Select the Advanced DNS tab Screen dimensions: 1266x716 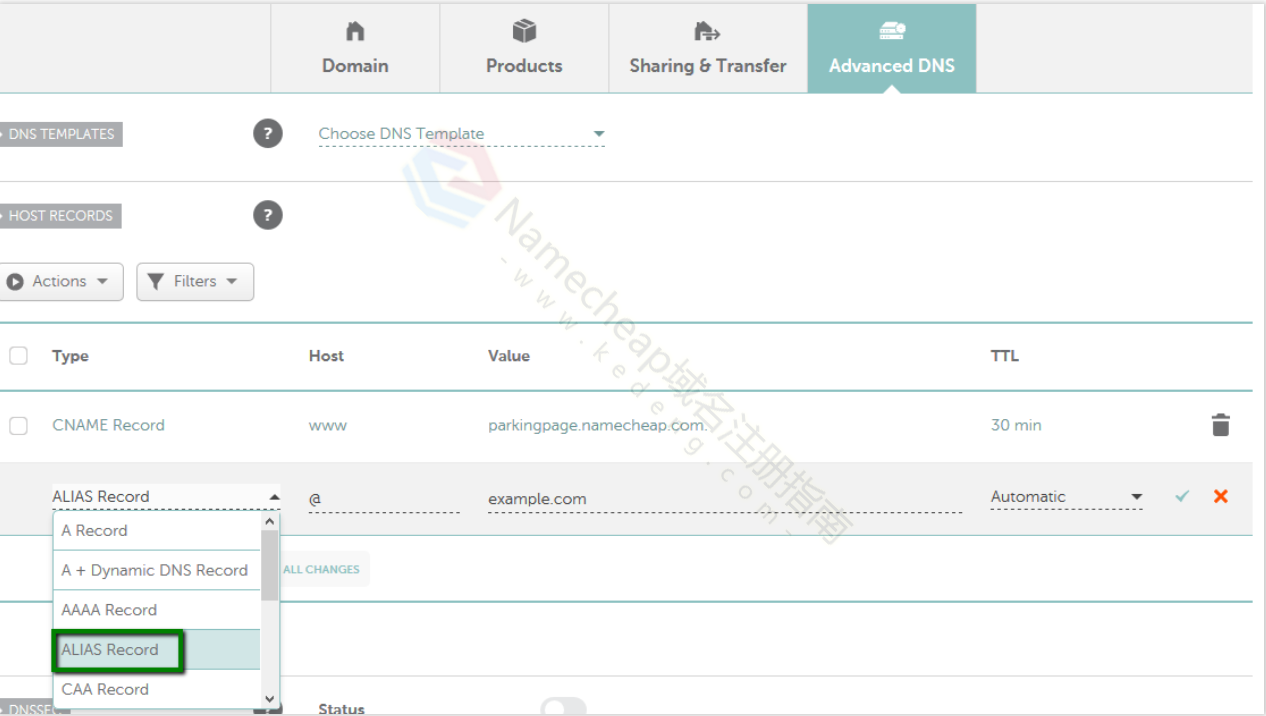click(x=892, y=48)
